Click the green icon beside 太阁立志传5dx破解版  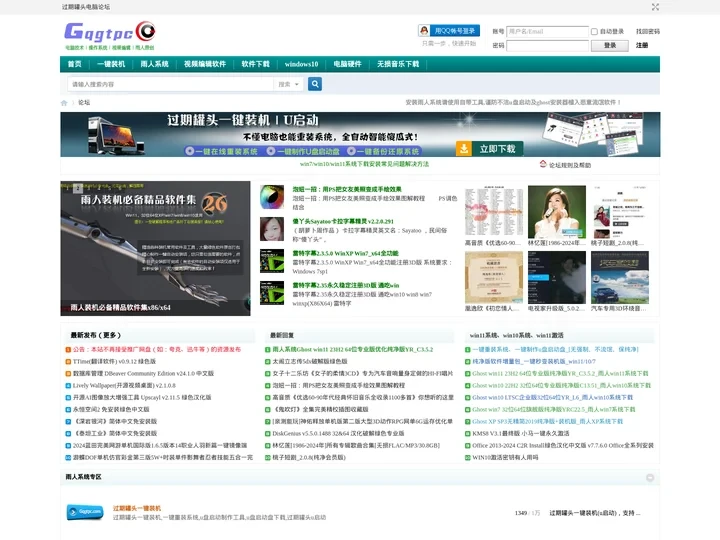(268, 362)
